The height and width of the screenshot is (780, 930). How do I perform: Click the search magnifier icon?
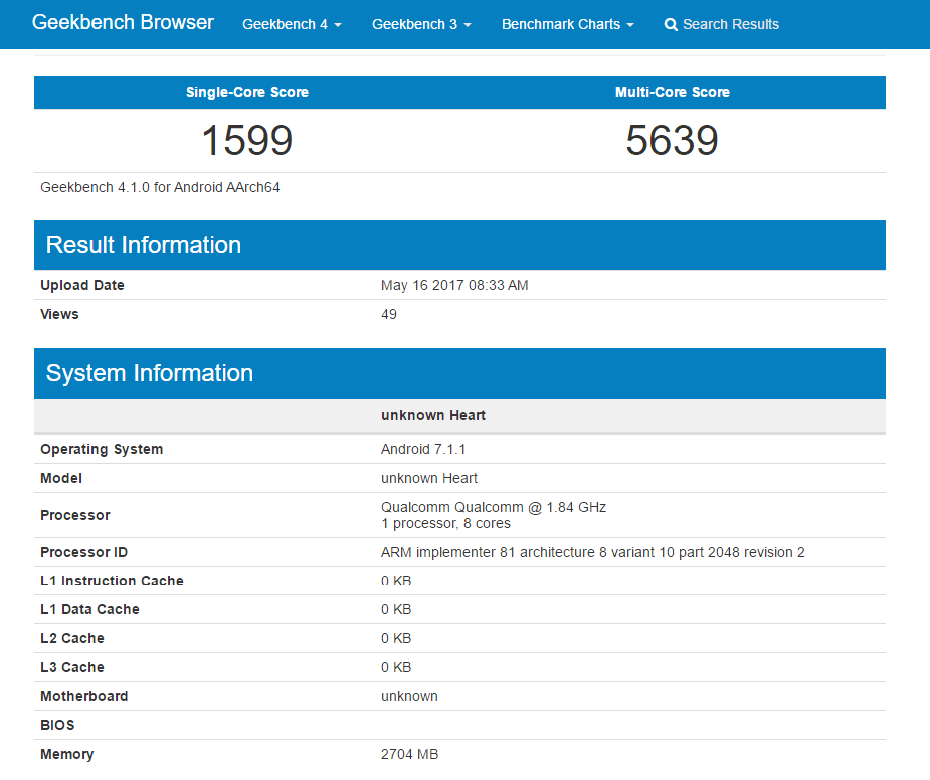pos(671,24)
